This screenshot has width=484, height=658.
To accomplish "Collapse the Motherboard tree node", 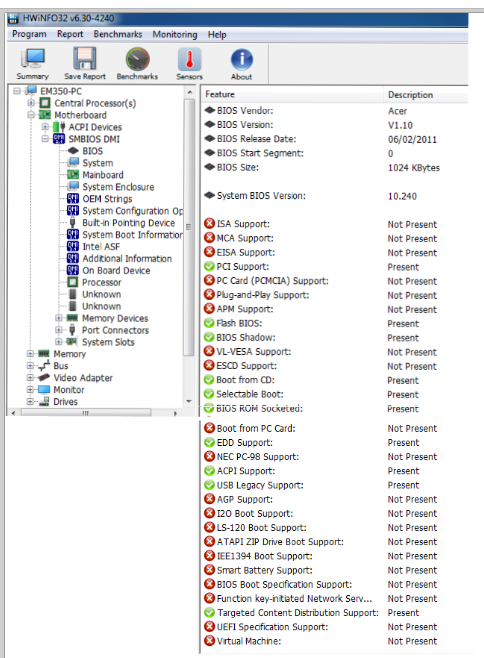I will click(31, 115).
